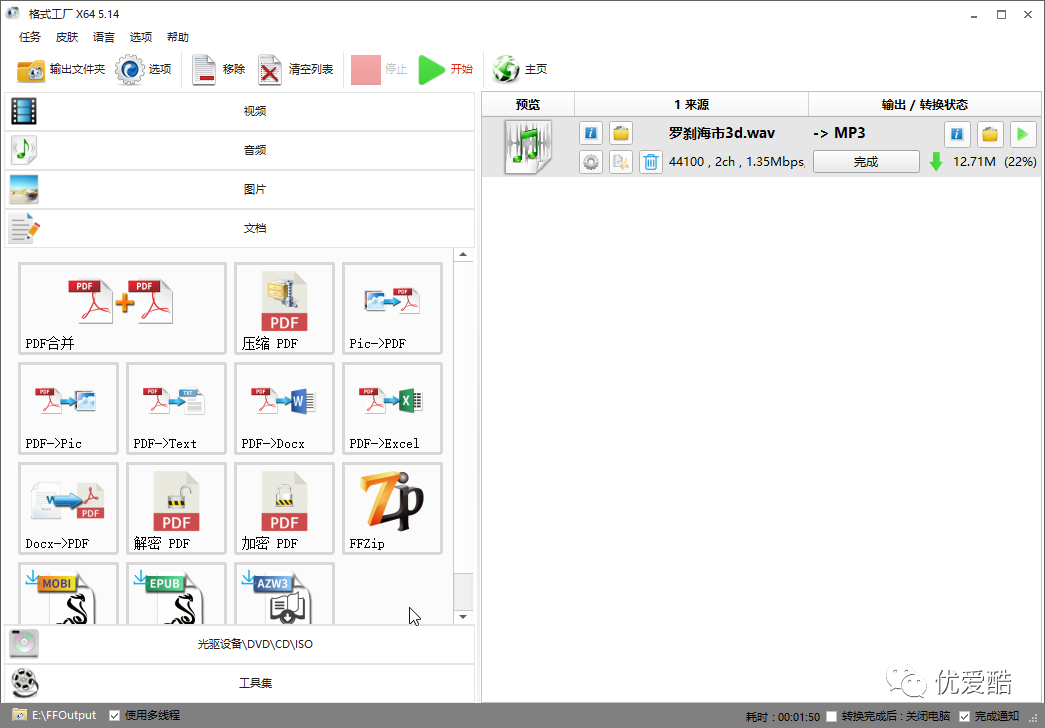The width and height of the screenshot is (1045, 728).
Task: Toggle 使用多线程 multithreading checkbox
Action: click(115, 715)
